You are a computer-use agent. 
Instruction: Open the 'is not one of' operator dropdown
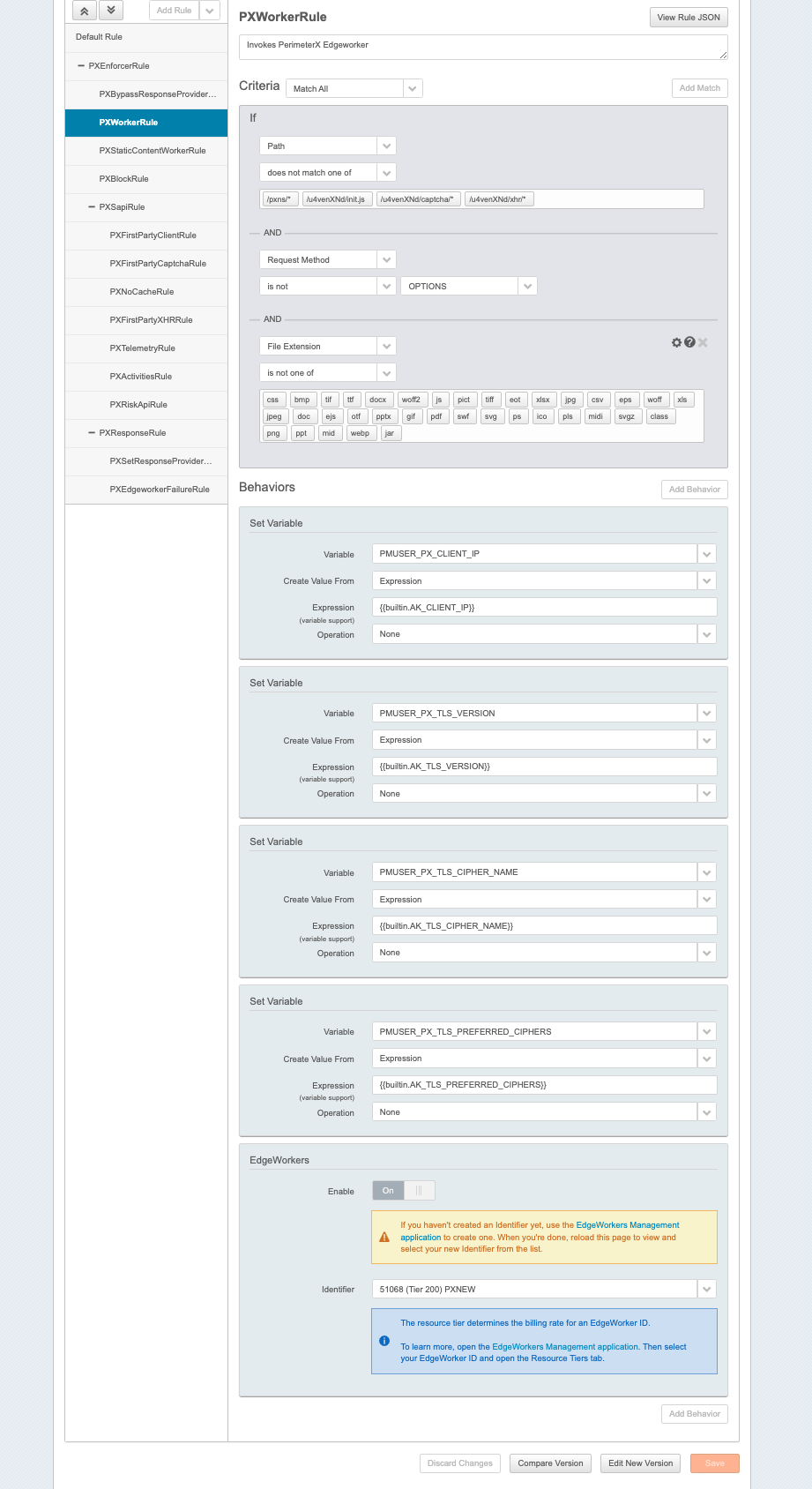[x=386, y=372]
